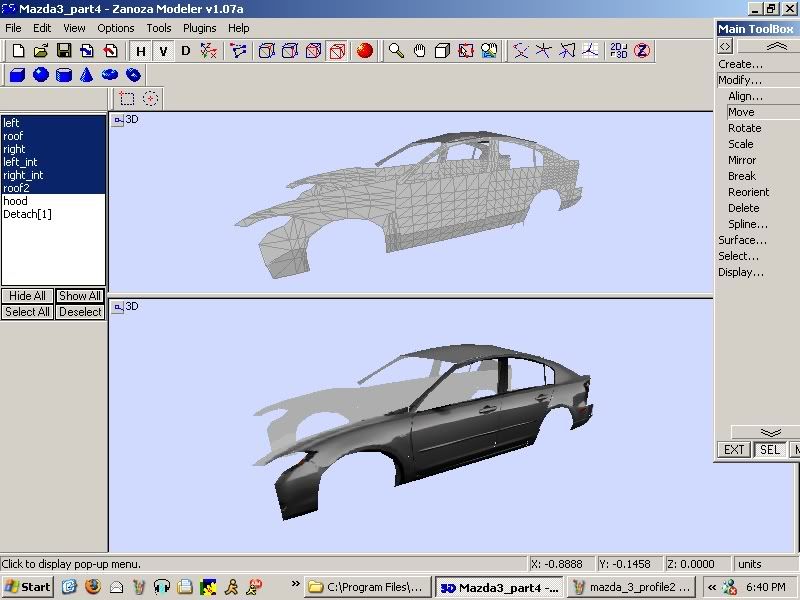This screenshot has height=600, width=800.
Task: Toggle the V mode button
Action: pos(163,51)
